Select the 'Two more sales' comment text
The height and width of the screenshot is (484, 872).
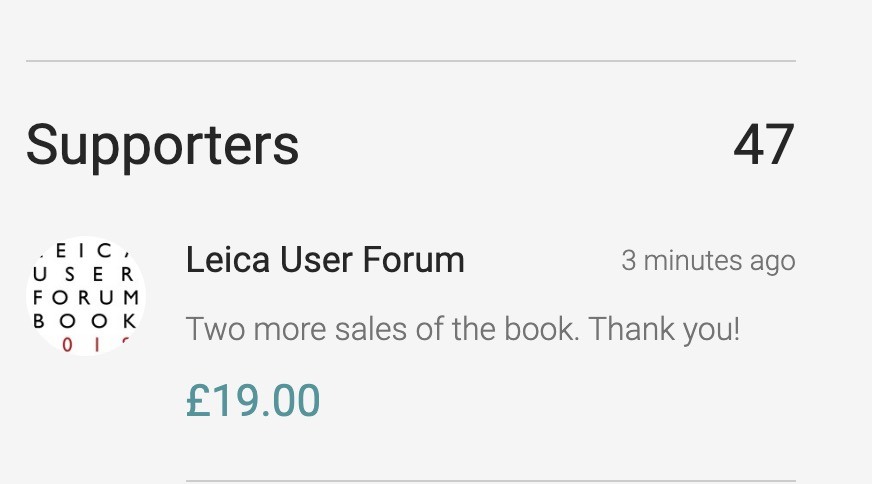(x=462, y=329)
